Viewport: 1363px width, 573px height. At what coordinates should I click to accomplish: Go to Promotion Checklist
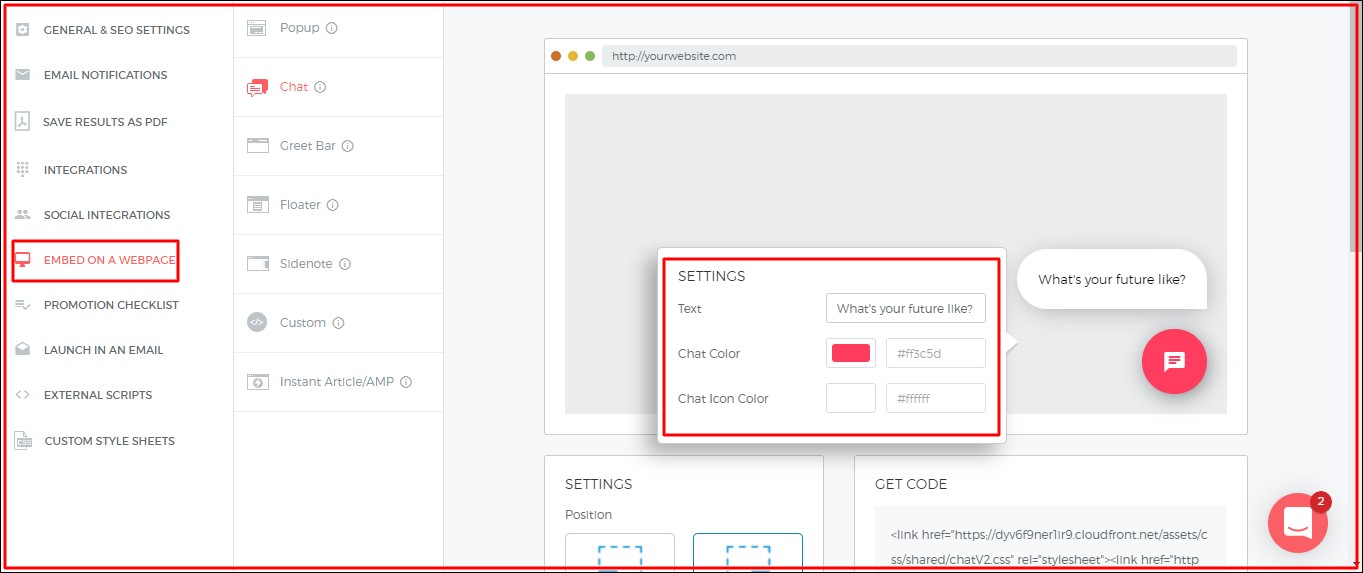pos(111,305)
